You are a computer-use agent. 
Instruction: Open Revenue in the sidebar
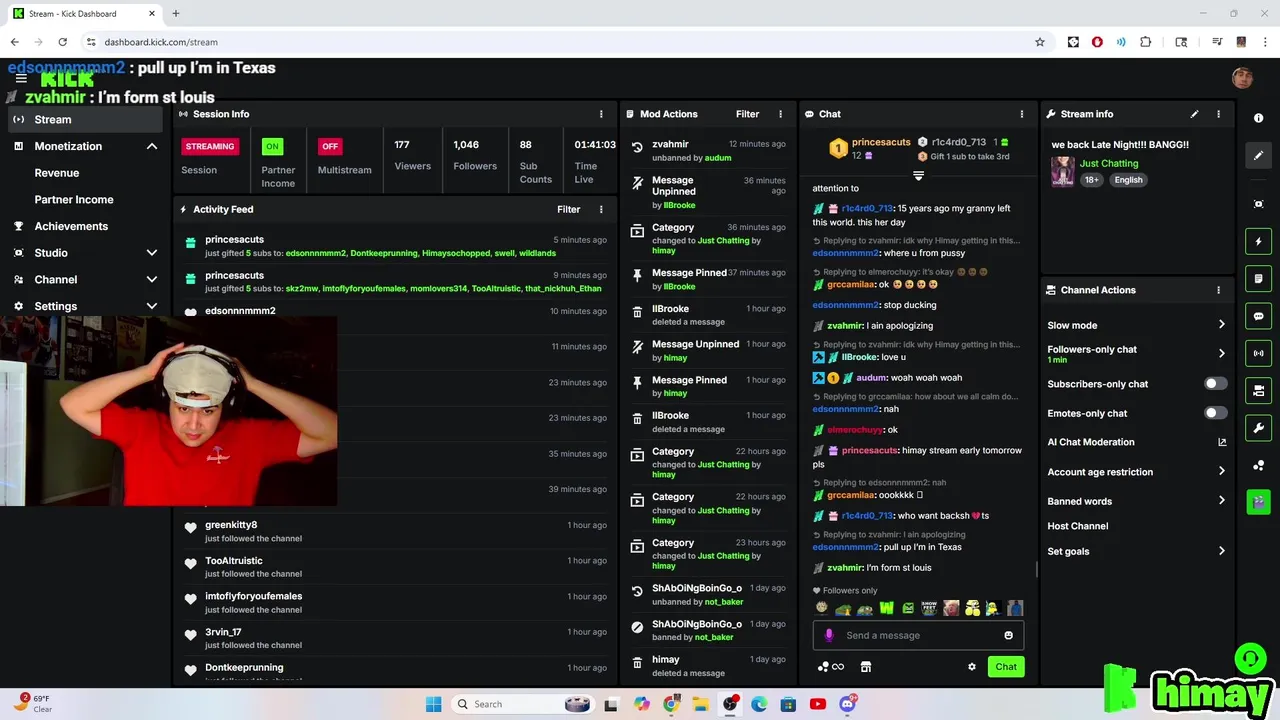coord(57,173)
